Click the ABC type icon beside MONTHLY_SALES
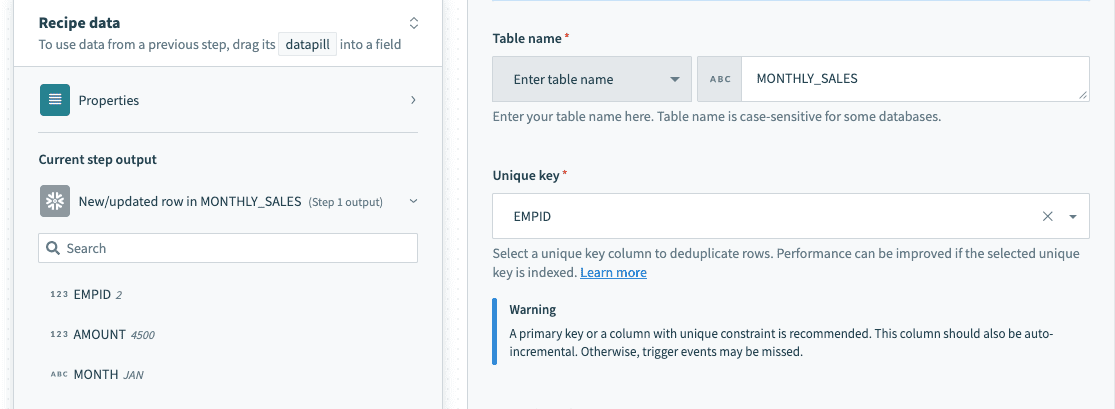Viewport: 1115px width, 409px height. click(720, 79)
